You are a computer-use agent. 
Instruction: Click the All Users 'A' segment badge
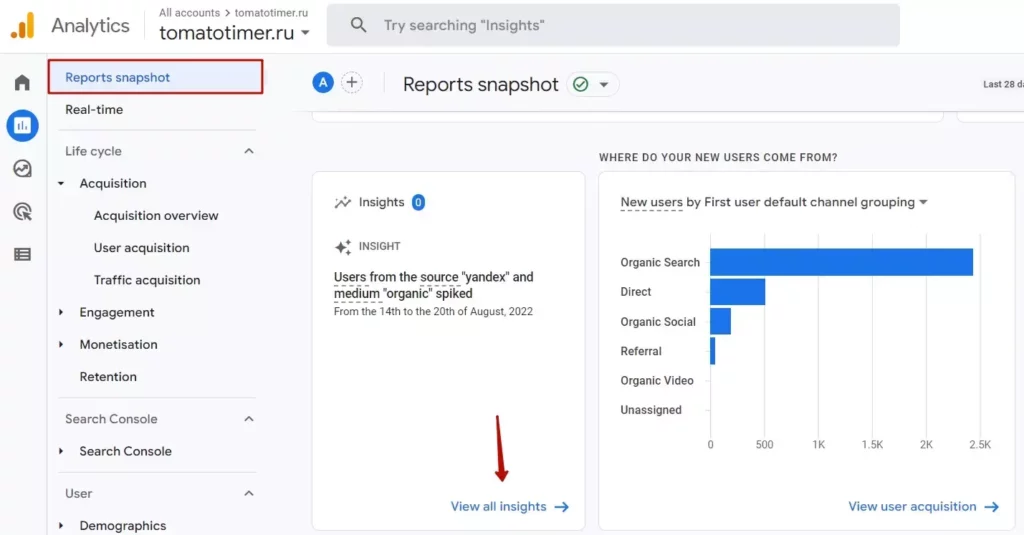[x=323, y=82]
